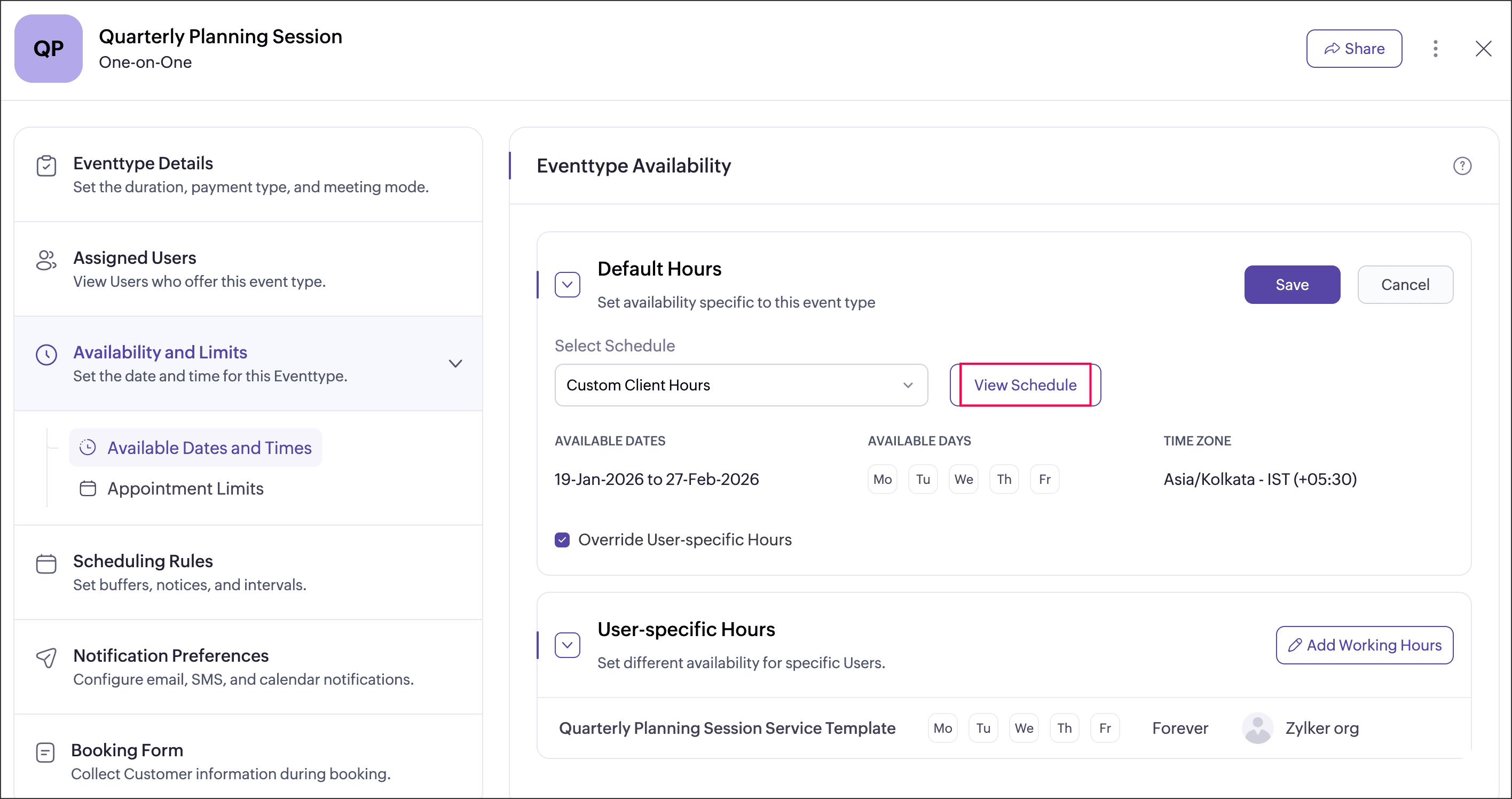
Task: Toggle the Fr day chip in Available Days
Action: (x=1044, y=479)
